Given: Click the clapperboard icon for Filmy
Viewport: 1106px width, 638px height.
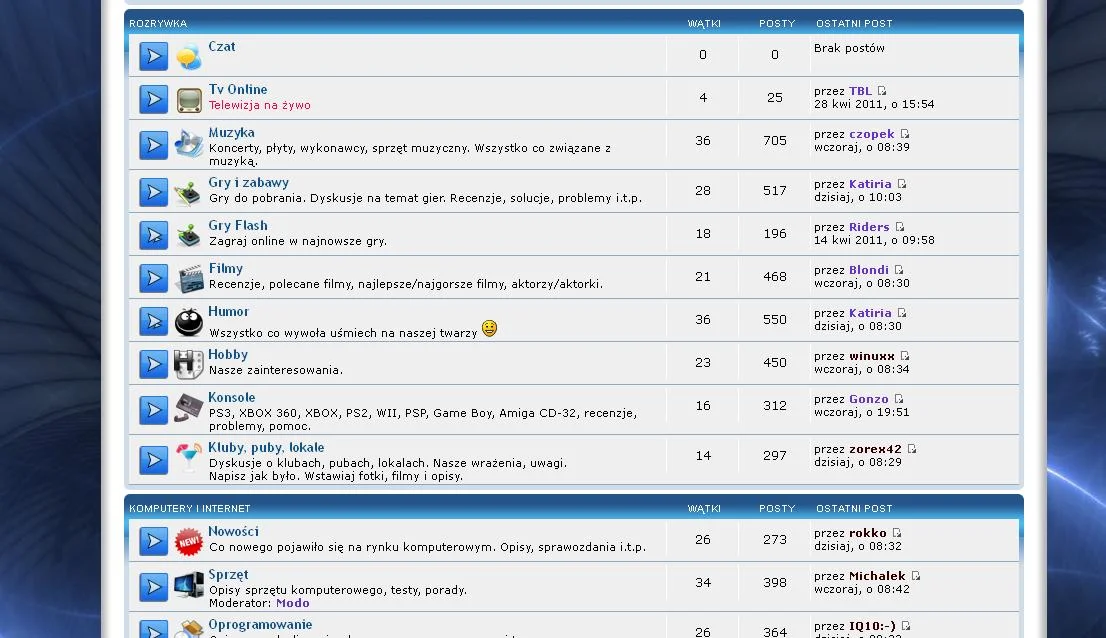Looking at the screenshot, I should pyautogui.click(x=188, y=278).
